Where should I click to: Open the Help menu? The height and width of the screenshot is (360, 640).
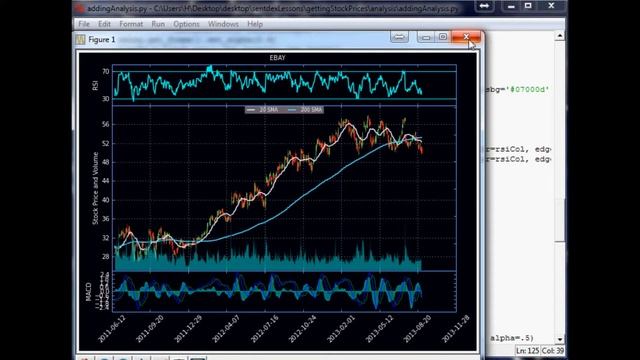point(255,24)
